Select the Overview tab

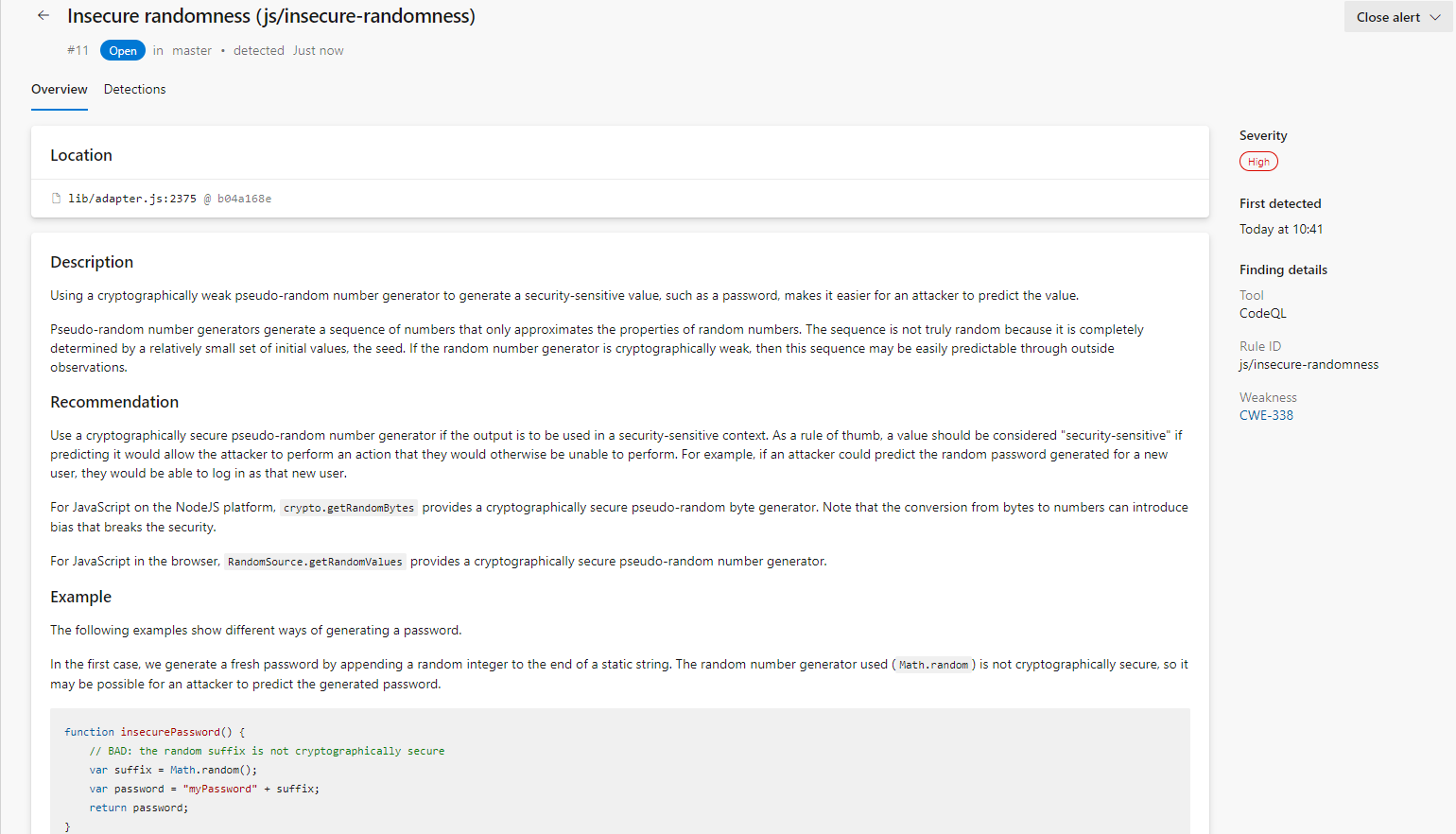pos(60,90)
